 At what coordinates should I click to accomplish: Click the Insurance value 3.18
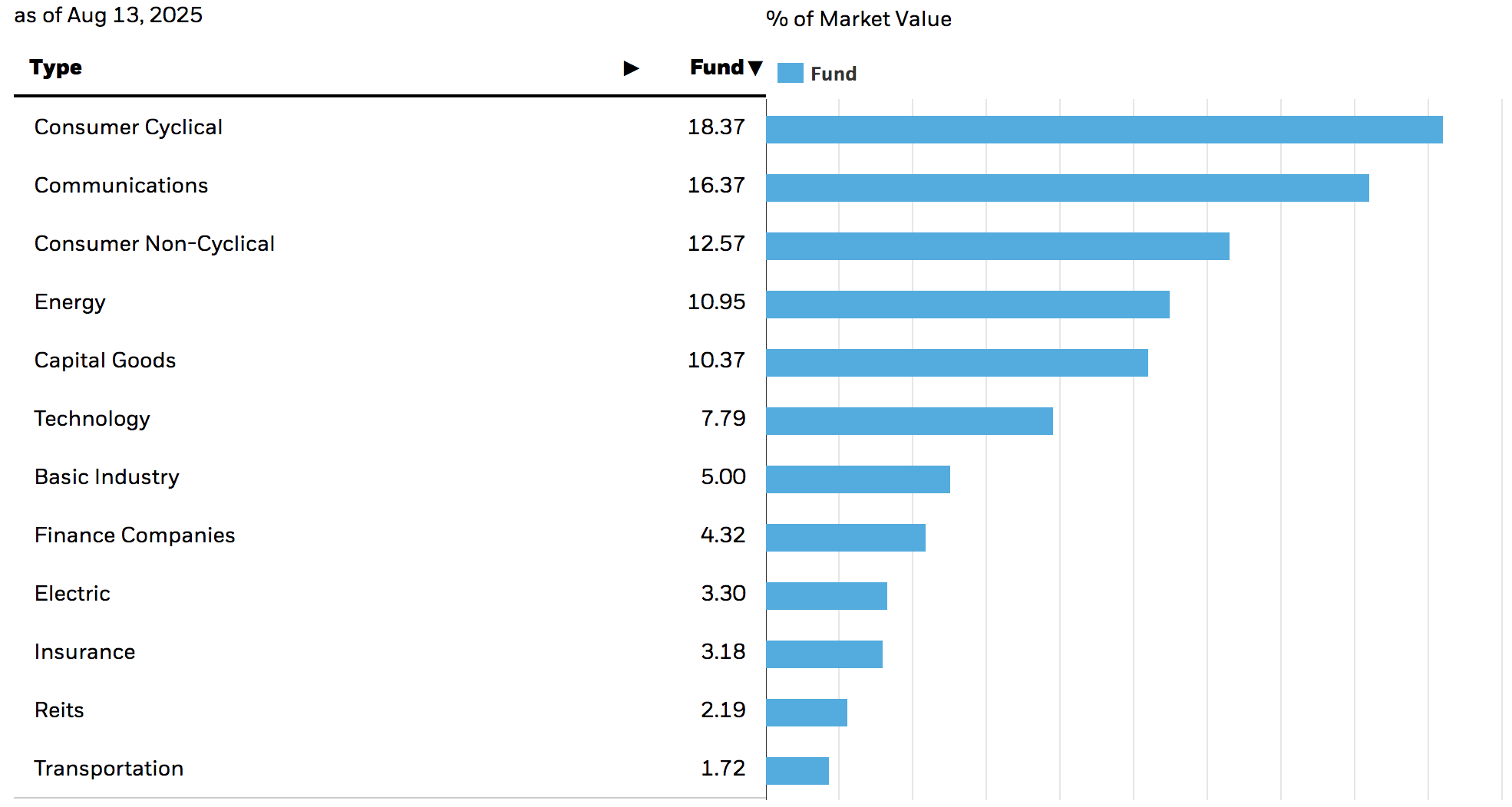point(722,652)
